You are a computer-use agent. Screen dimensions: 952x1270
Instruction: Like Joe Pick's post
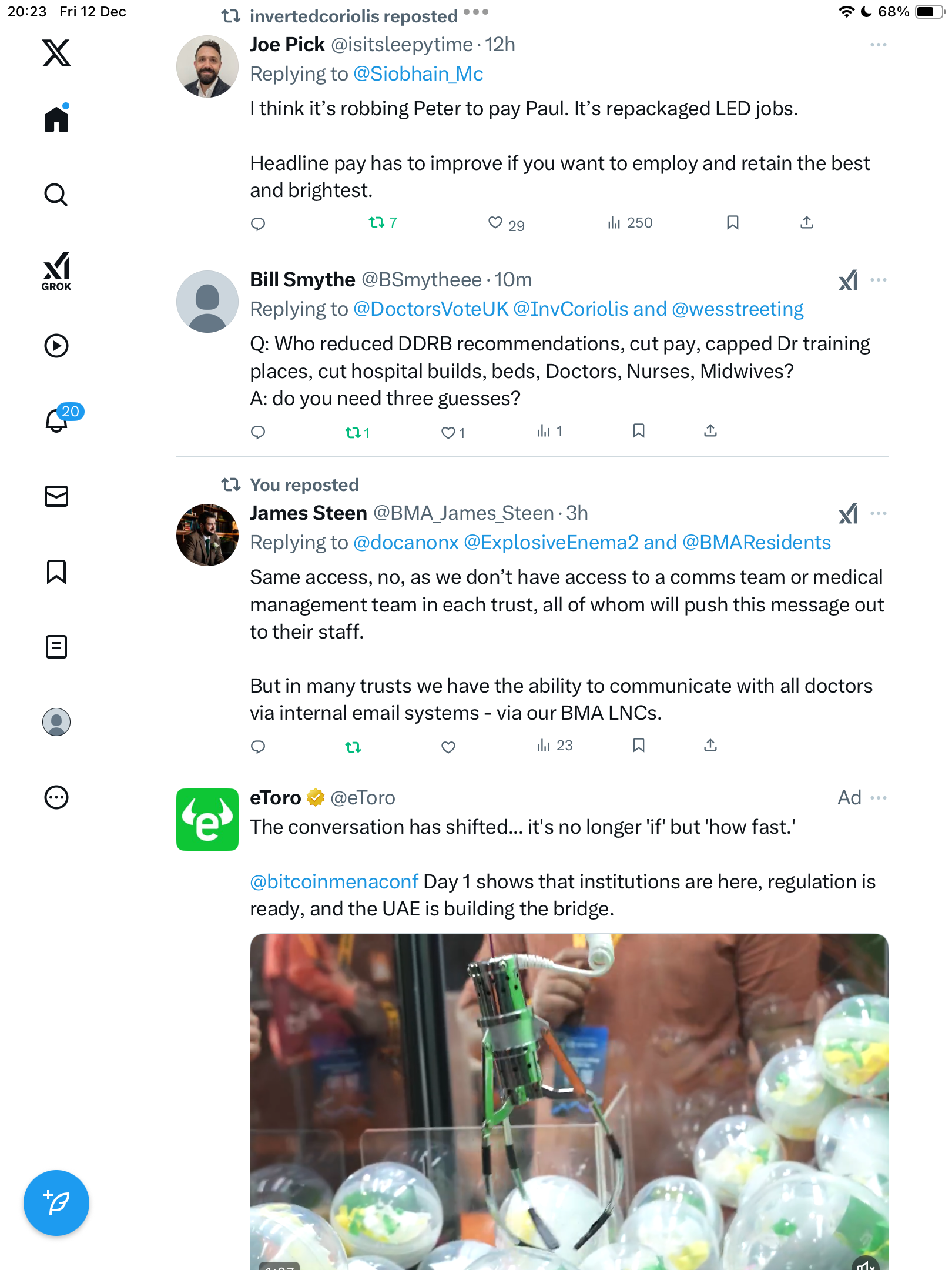point(495,222)
